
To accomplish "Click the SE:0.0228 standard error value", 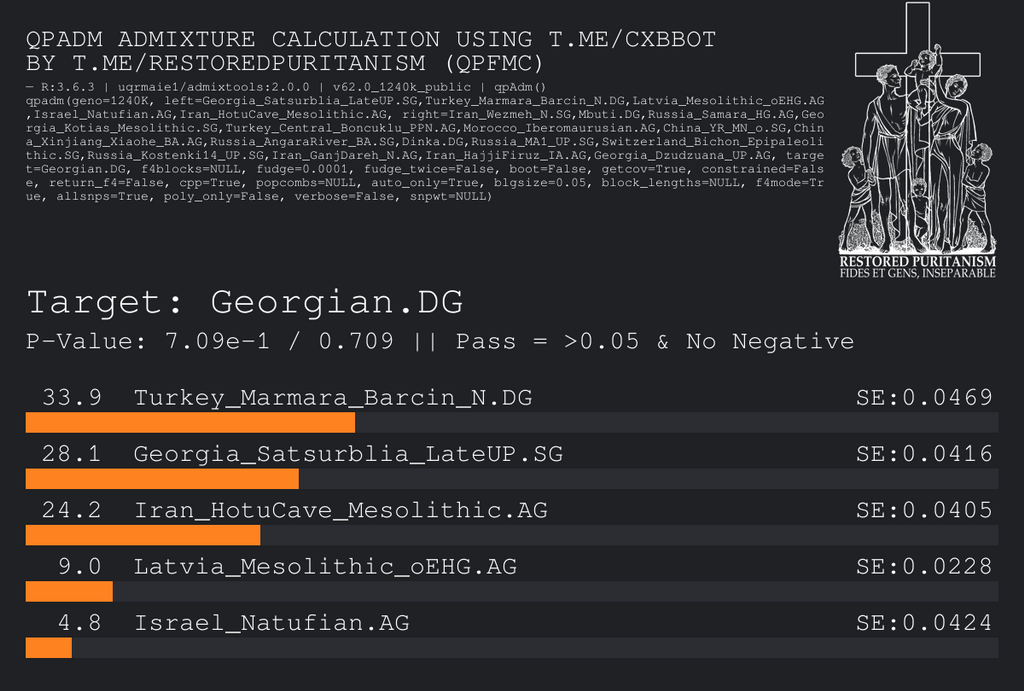I will (x=924, y=567).
